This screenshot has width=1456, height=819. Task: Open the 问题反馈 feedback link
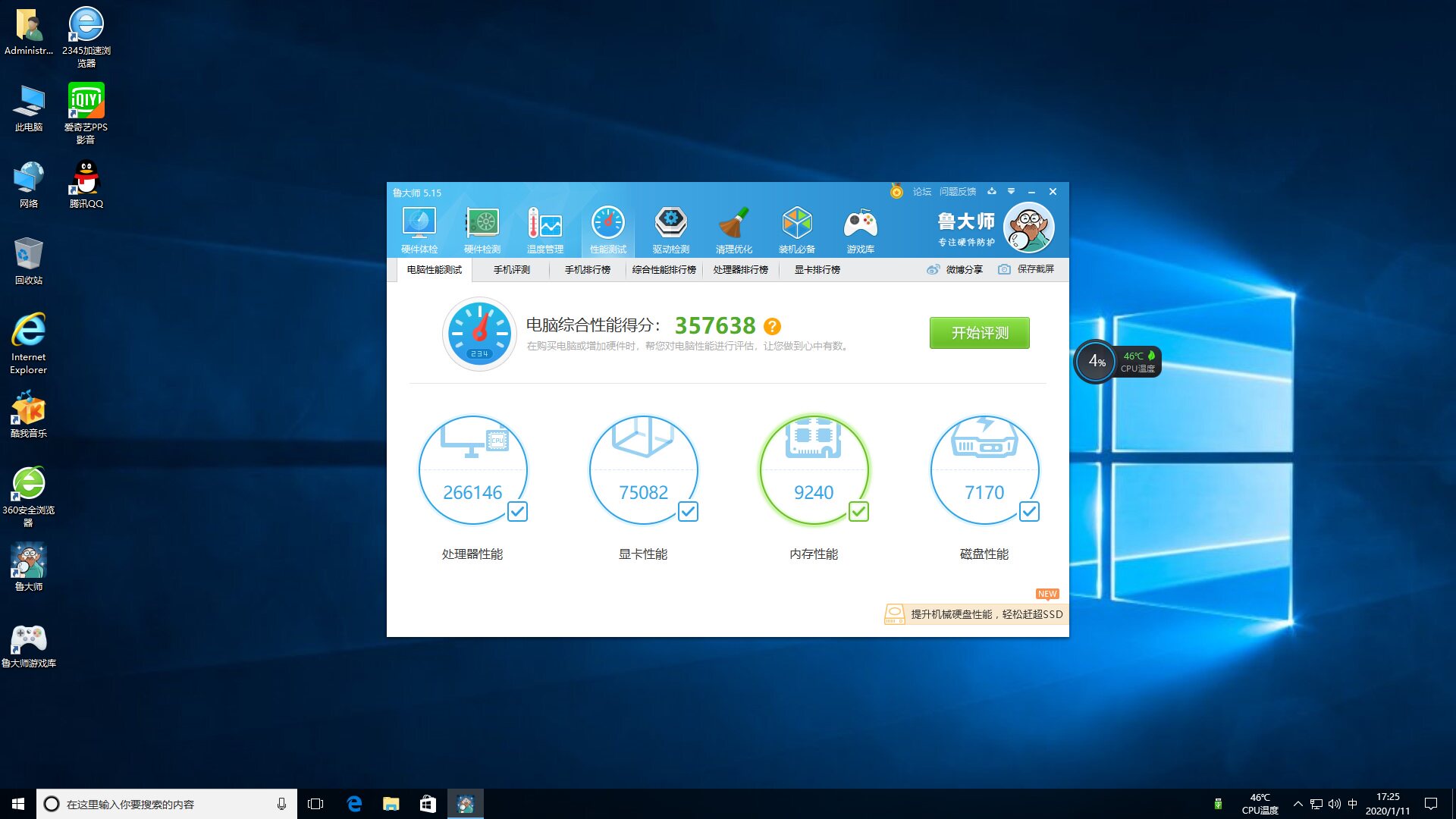click(x=958, y=192)
